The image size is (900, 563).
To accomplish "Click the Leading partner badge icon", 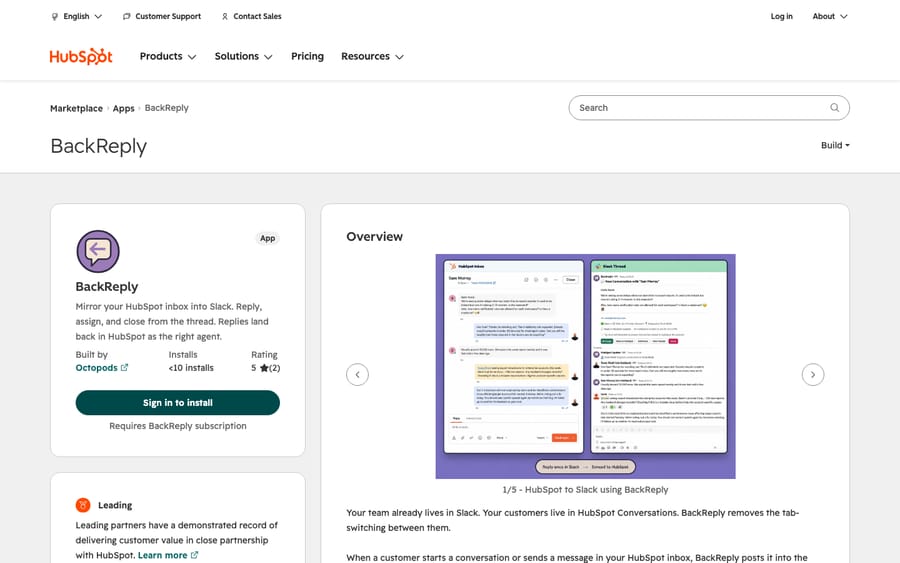I will click(x=83, y=505).
